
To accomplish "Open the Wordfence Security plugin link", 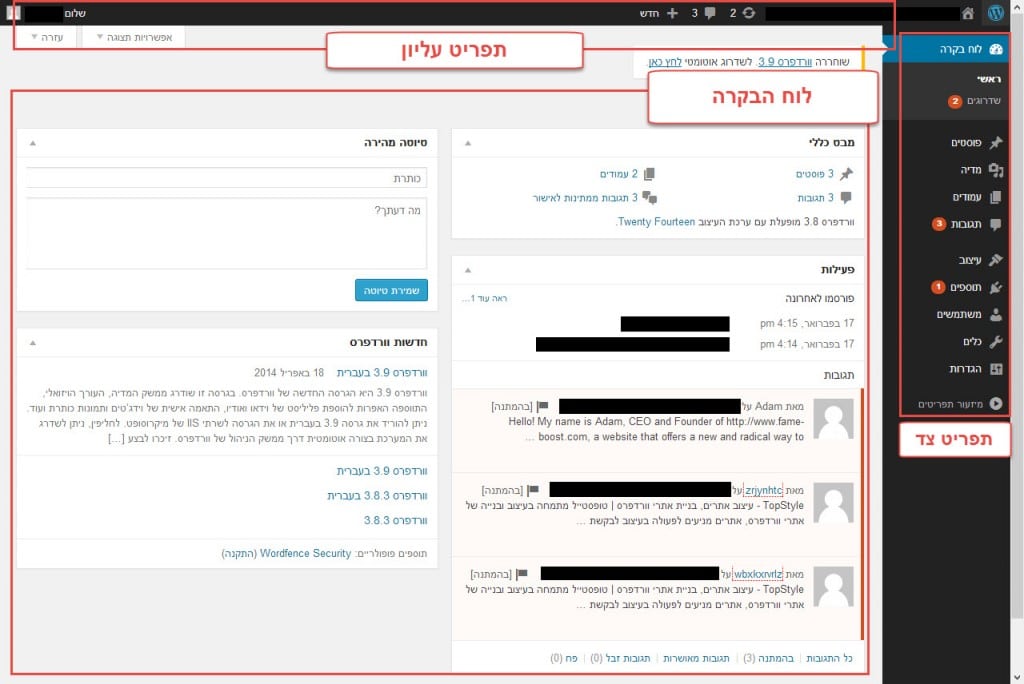I will point(306,553).
